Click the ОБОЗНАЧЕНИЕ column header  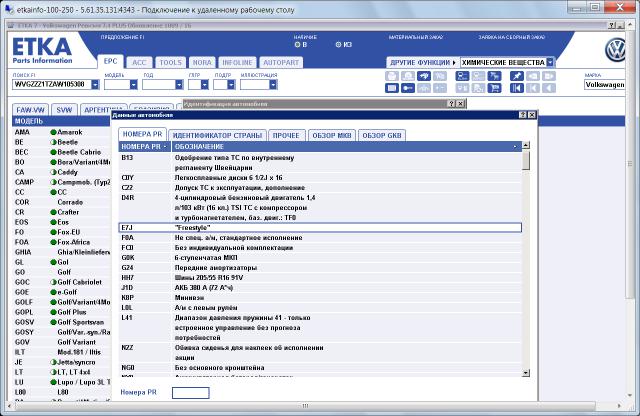[x=346, y=147]
